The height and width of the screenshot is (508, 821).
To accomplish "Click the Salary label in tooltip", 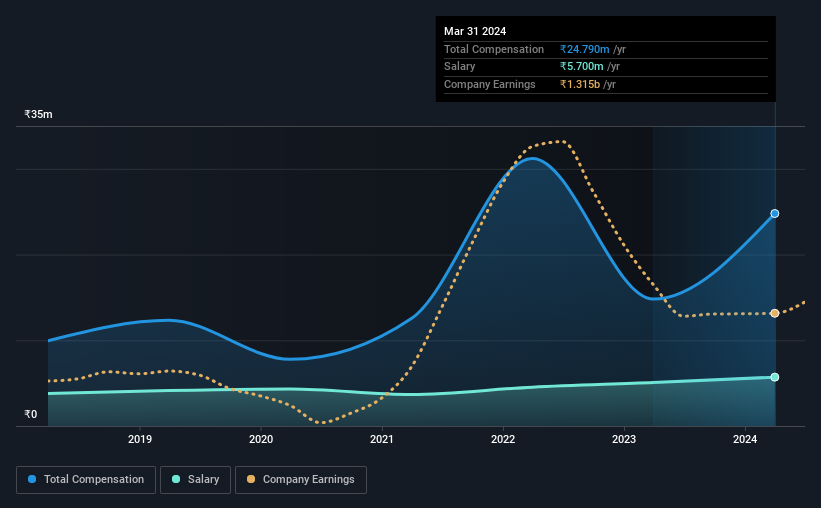I will click(460, 67).
